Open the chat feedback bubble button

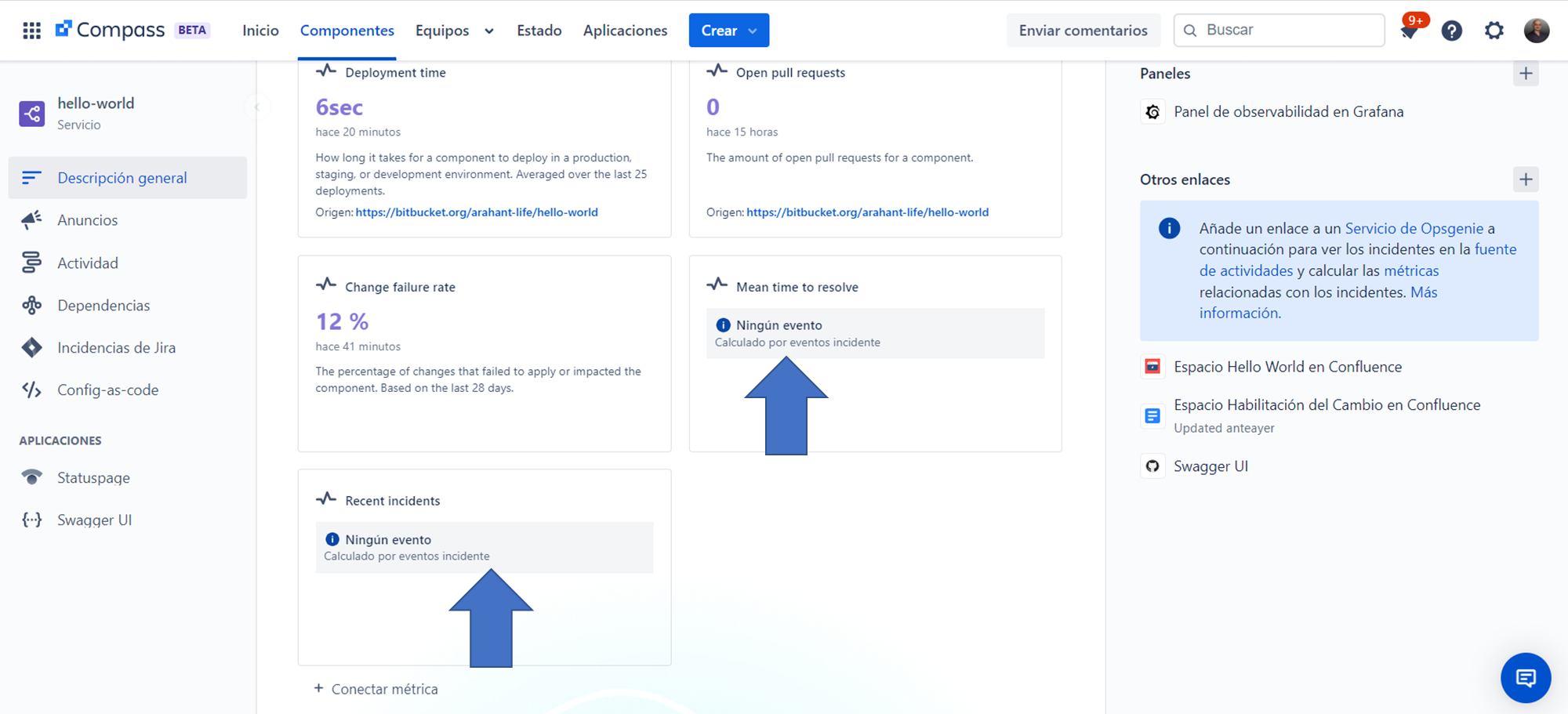(x=1525, y=677)
